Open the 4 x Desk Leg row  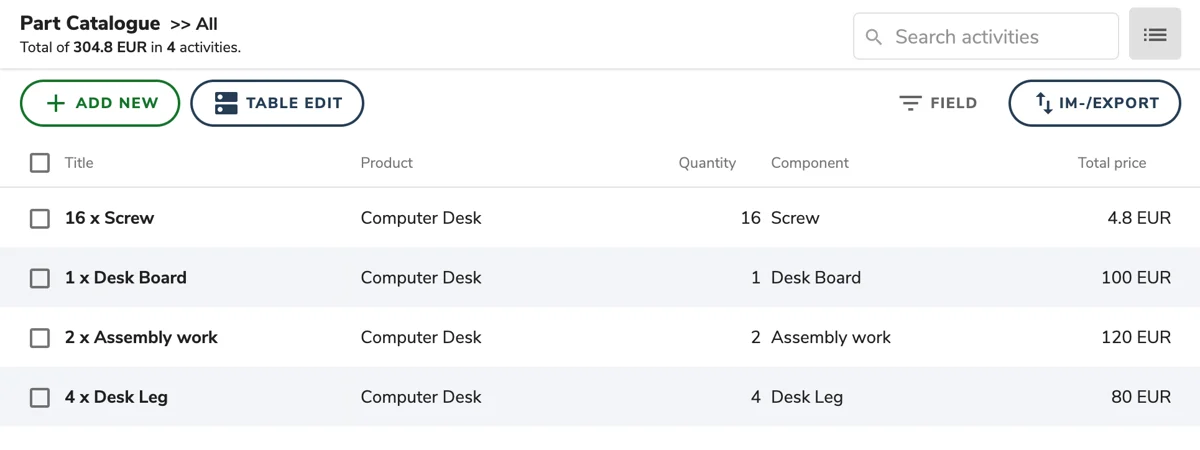click(x=600, y=397)
